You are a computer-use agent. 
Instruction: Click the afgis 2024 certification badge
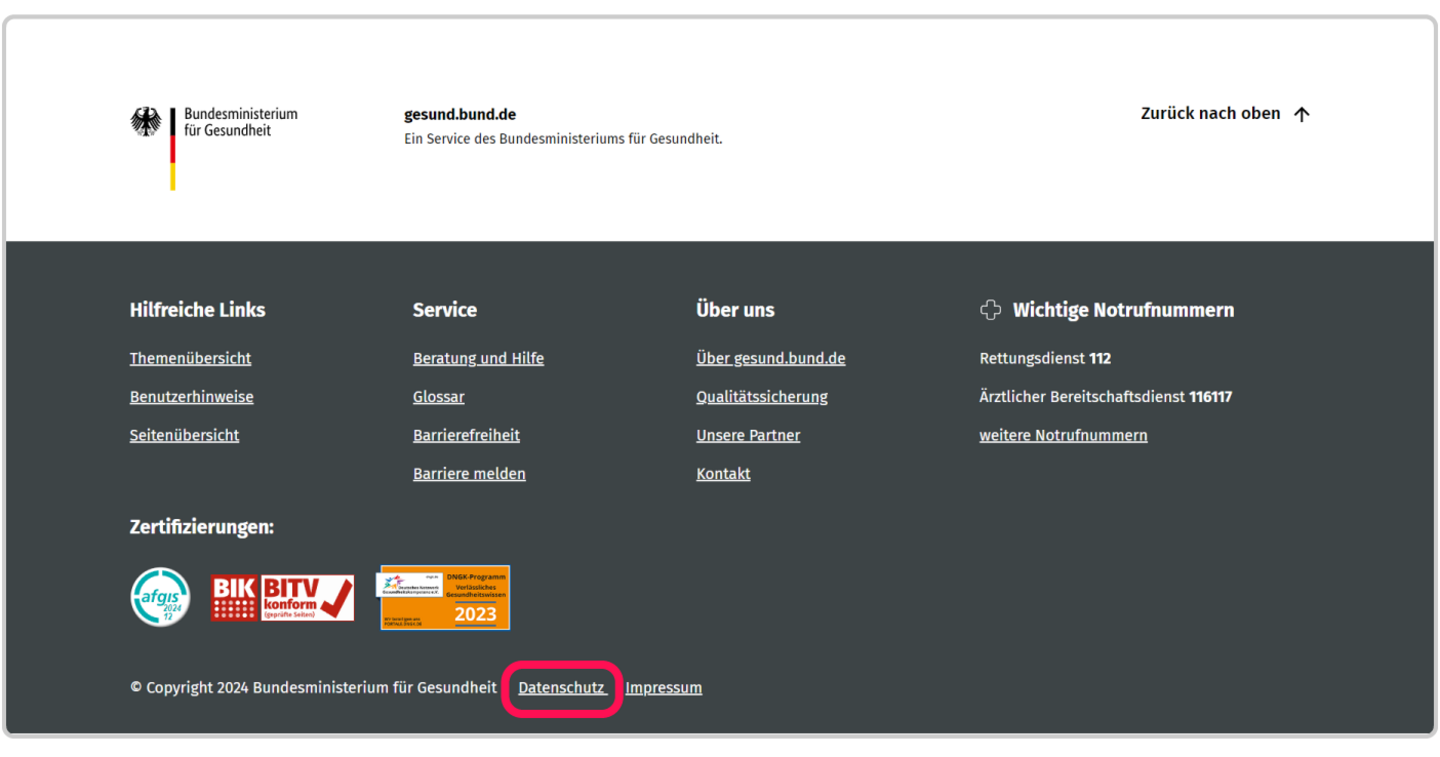point(160,597)
